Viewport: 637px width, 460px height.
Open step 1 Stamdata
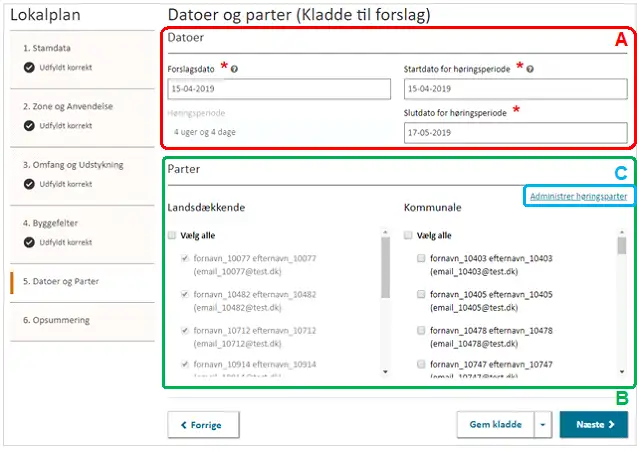point(46,48)
